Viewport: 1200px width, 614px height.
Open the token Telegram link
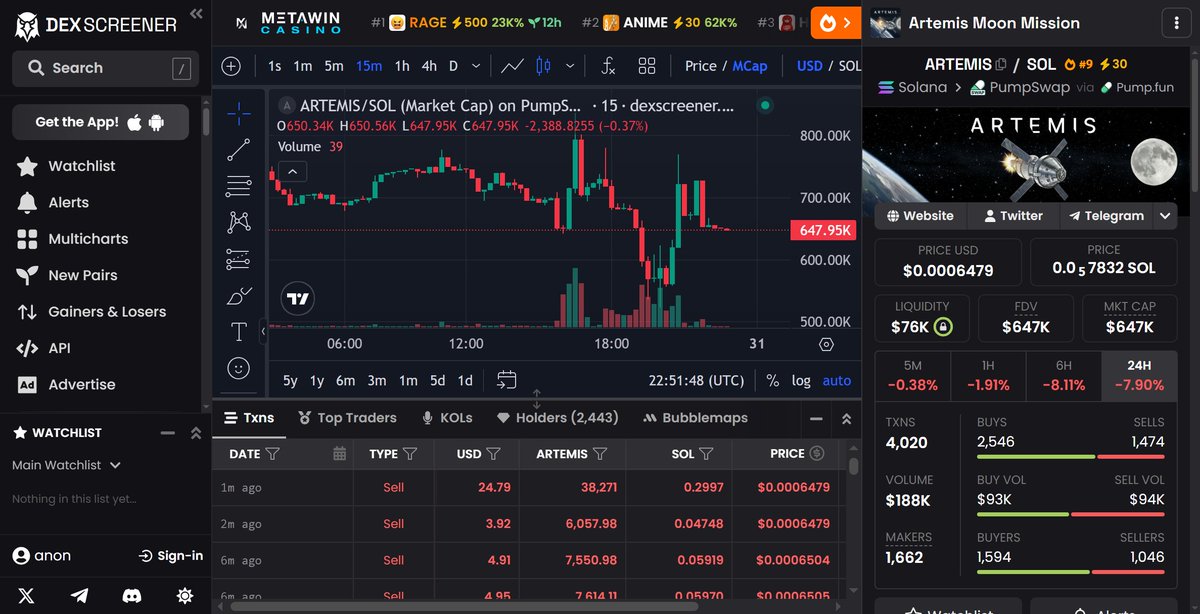pyautogui.click(x=1106, y=215)
